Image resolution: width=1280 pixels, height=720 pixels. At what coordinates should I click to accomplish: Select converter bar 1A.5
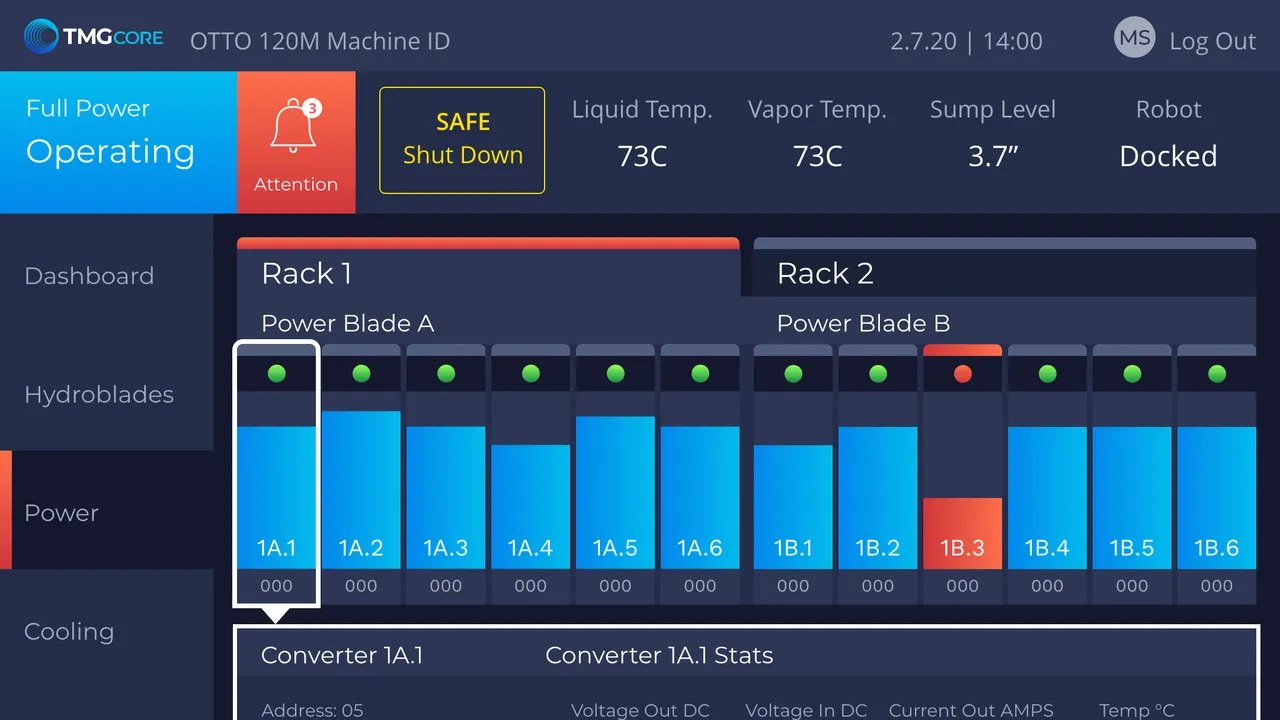[x=615, y=493]
